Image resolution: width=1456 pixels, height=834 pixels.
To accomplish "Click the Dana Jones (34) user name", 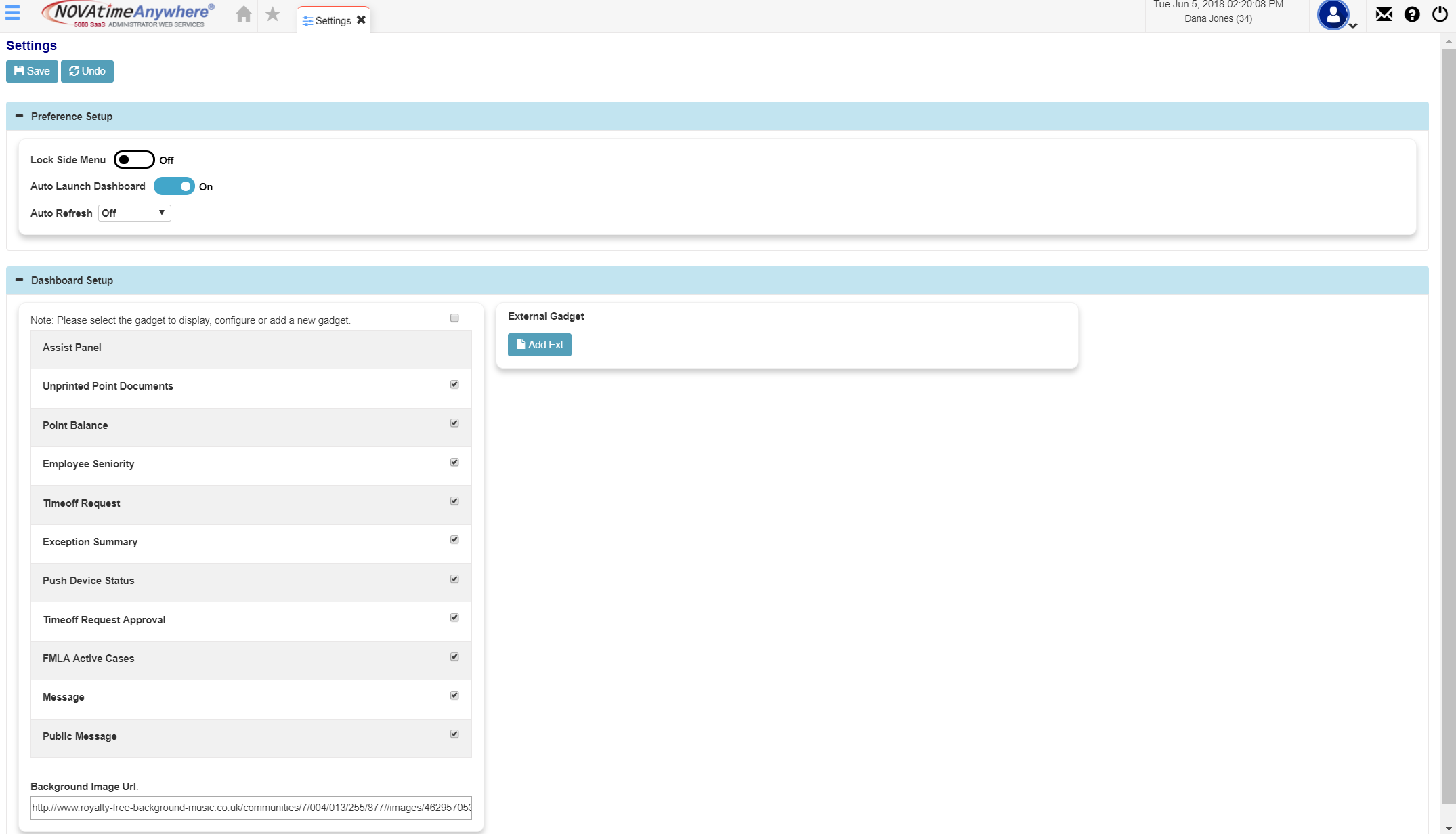I will coord(1218,18).
